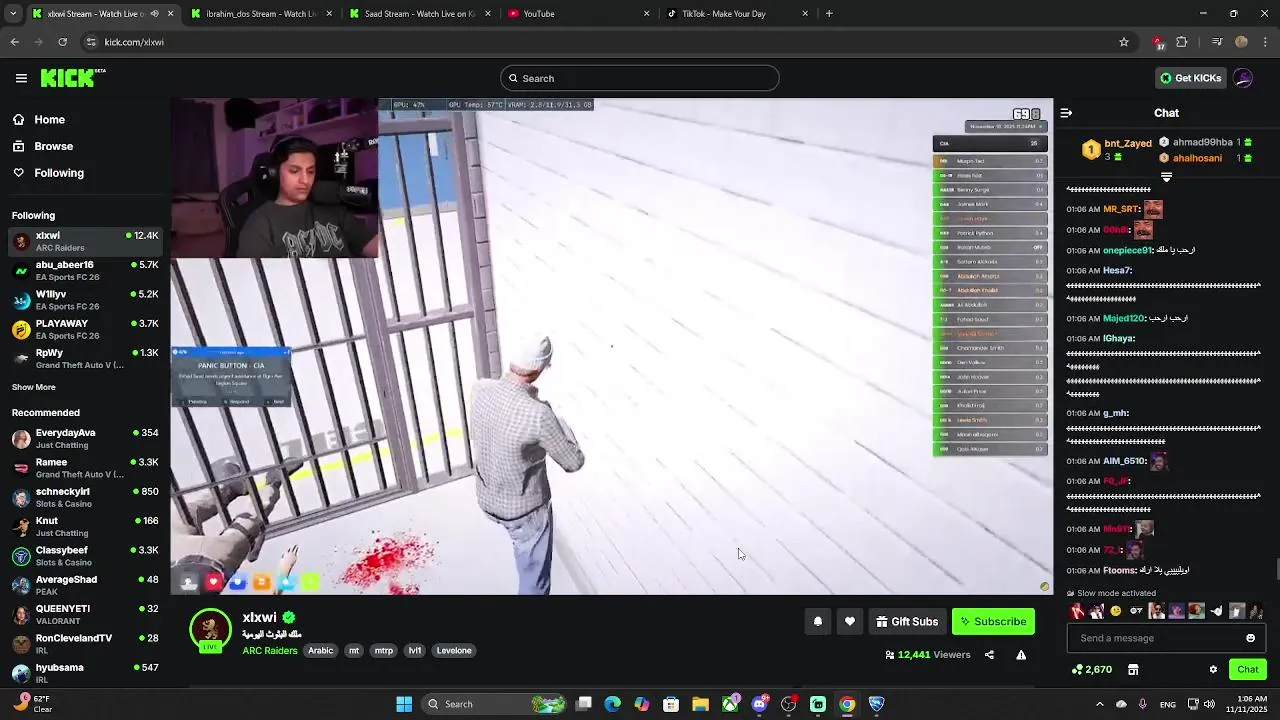The width and height of the screenshot is (1280, 720).
Task: Click Gift Subs button
Action: point(907,622)
